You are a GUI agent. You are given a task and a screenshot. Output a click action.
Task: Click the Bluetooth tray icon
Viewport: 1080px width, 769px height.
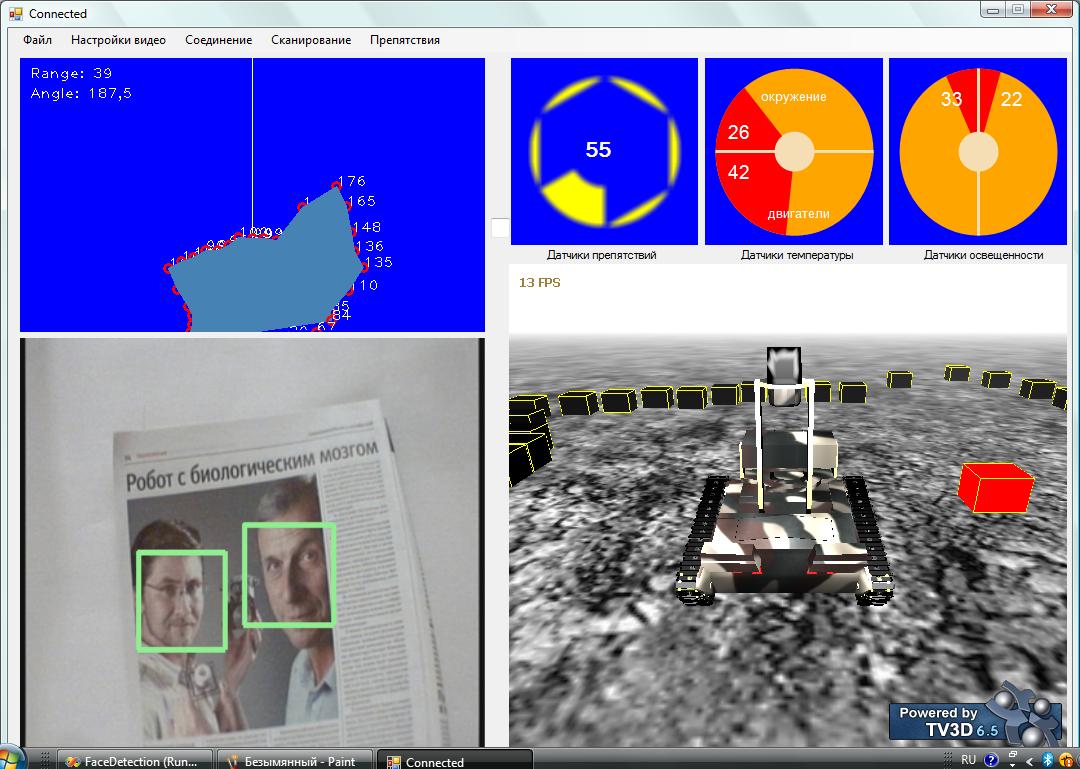pyautogui.click(x=1048, y=761)
